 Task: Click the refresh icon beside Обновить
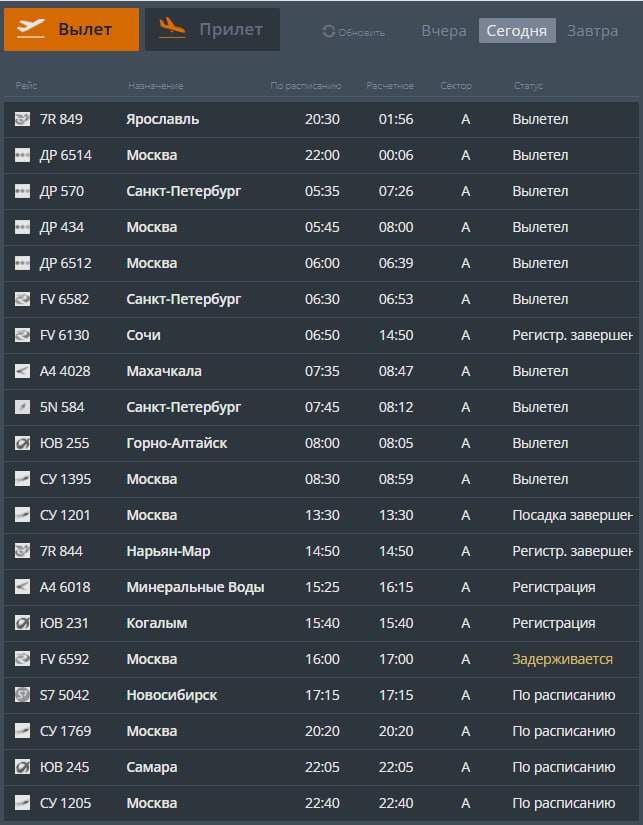328,32
